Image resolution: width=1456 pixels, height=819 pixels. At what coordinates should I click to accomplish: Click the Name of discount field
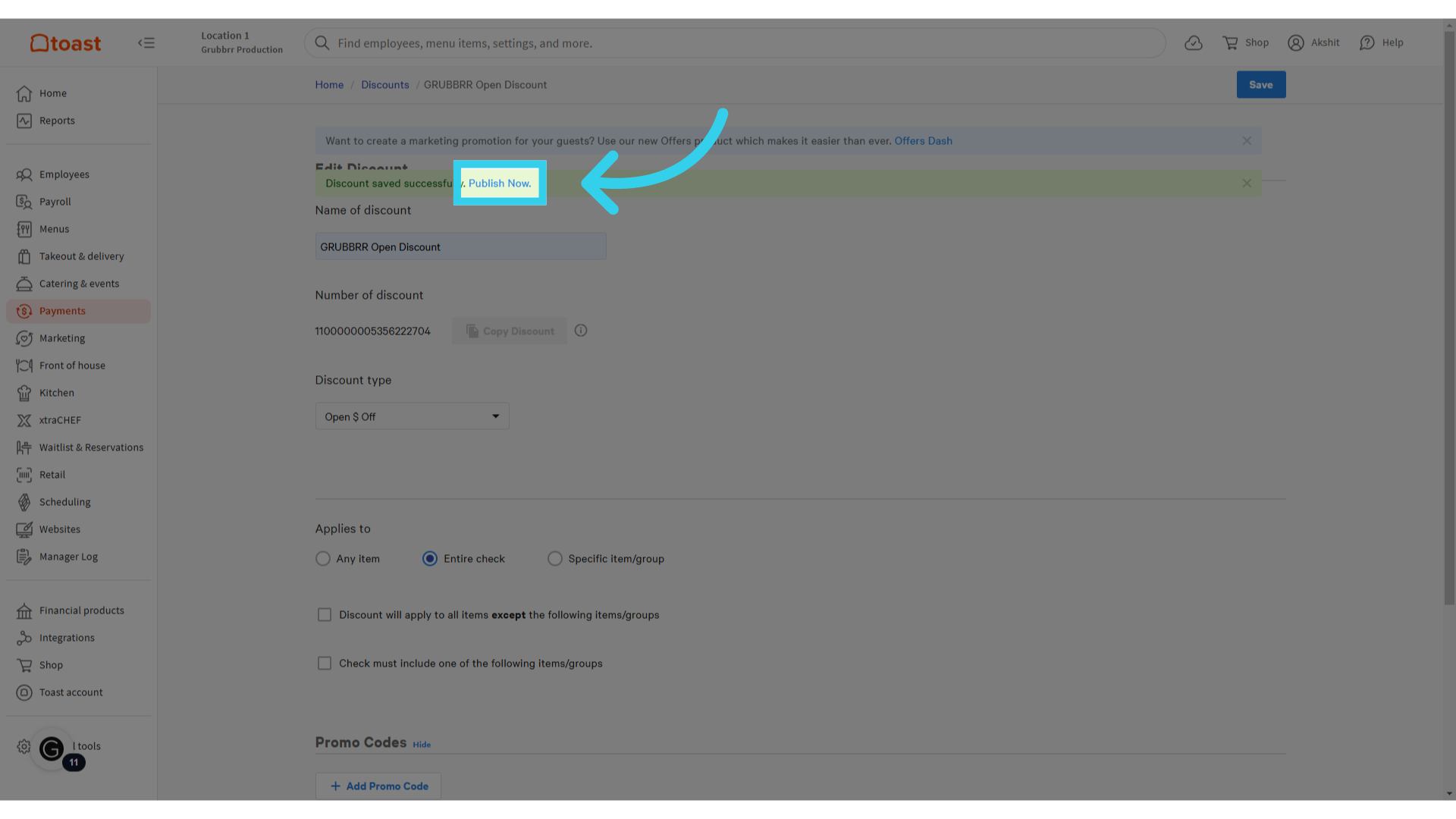(x=461, y=246)
